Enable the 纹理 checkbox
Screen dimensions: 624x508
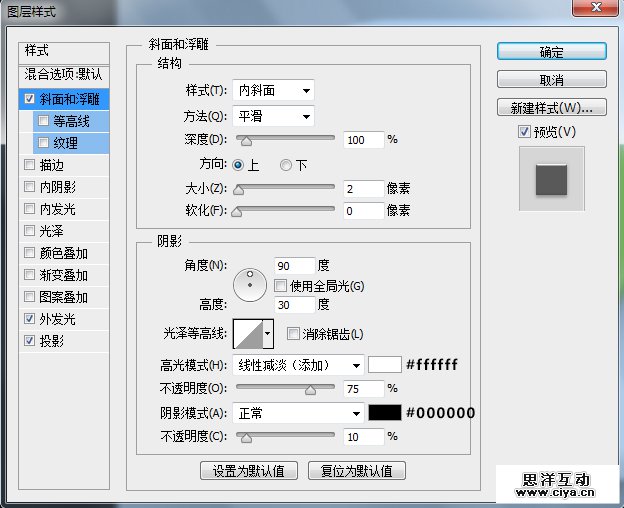[x=43, y=142]
